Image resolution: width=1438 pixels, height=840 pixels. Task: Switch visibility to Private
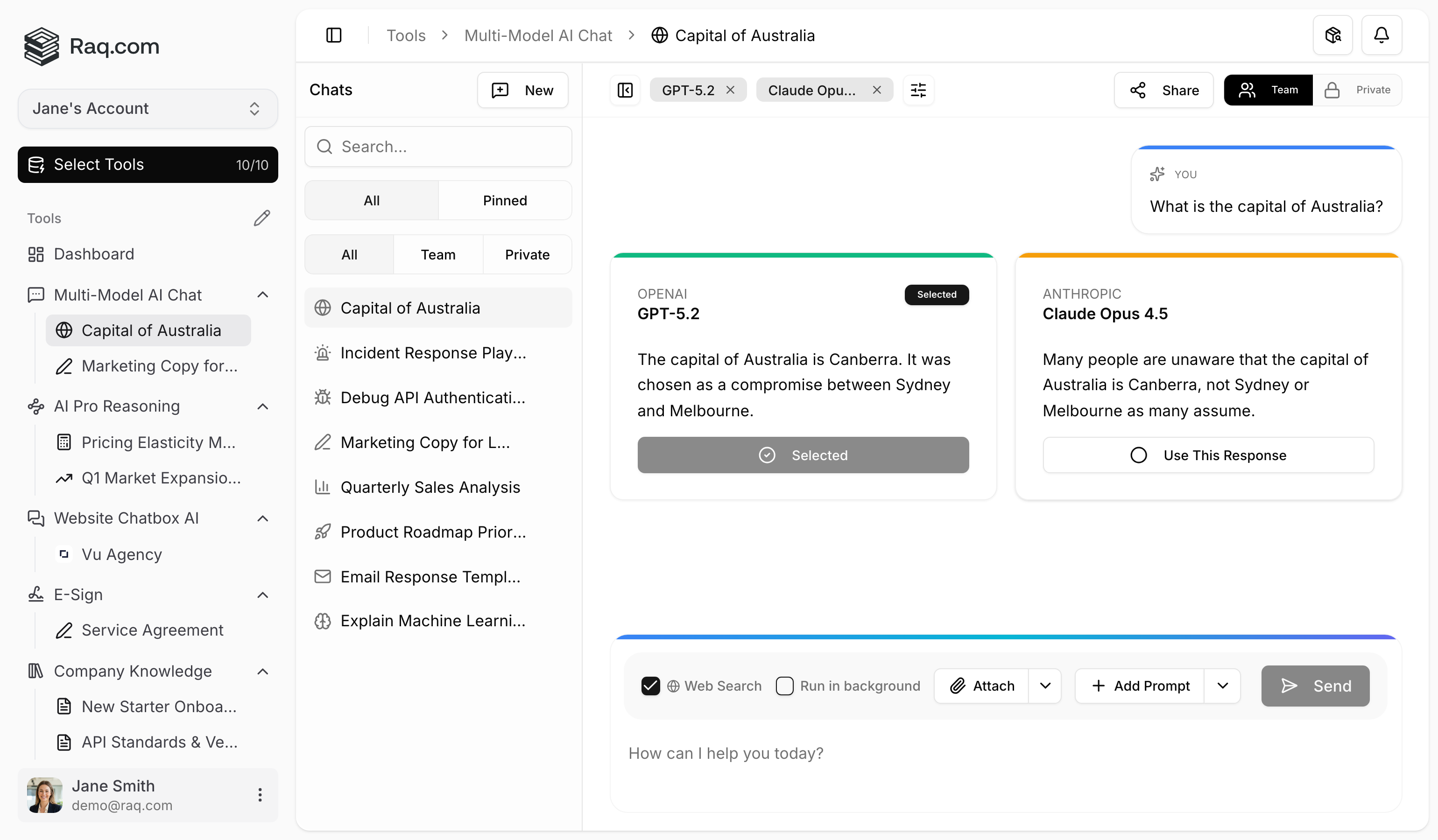coord(1359,90)
